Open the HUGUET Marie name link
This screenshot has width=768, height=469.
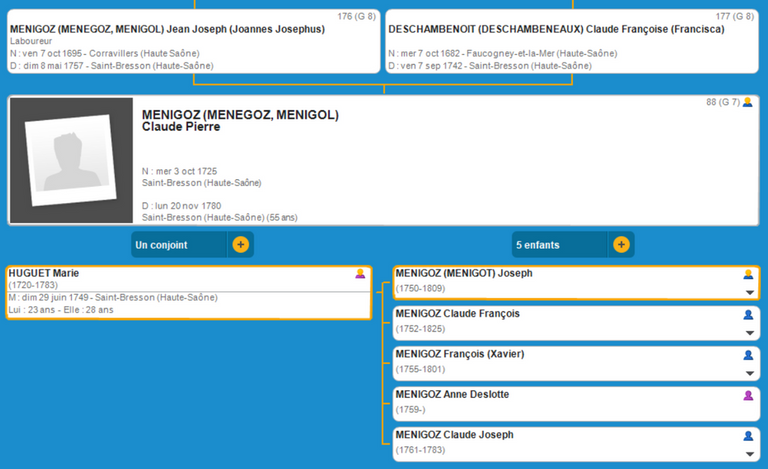[44, 273]
